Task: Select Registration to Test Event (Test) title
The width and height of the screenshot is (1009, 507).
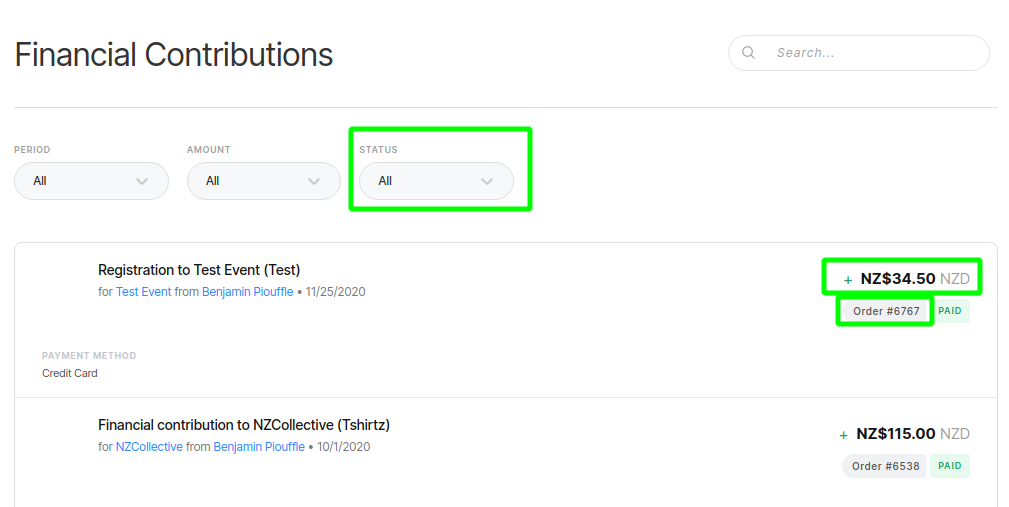Action: coord(199,270)
